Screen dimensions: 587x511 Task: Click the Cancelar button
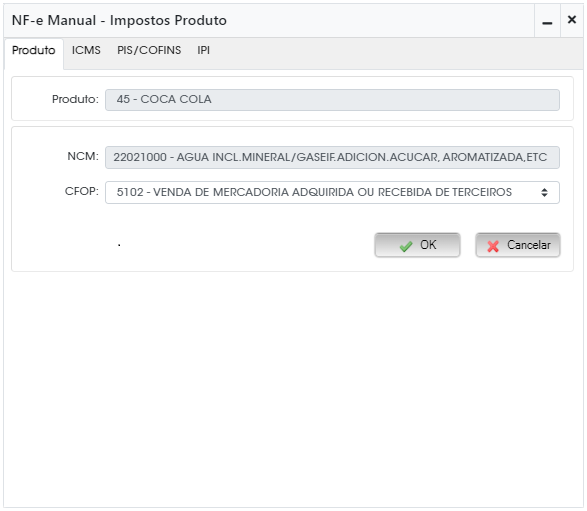tap(518, 245)
